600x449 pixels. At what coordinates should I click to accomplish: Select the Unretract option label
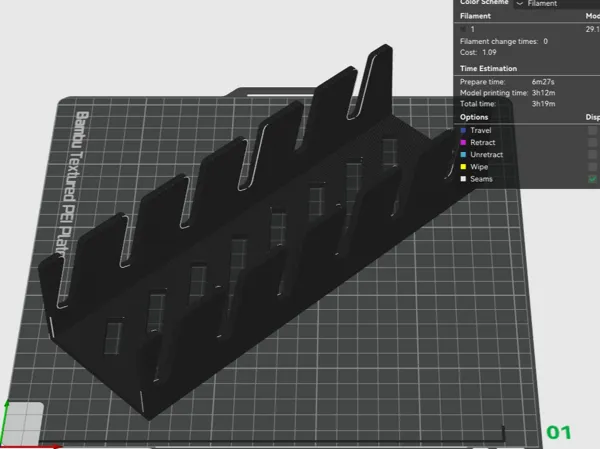[486, 155]
